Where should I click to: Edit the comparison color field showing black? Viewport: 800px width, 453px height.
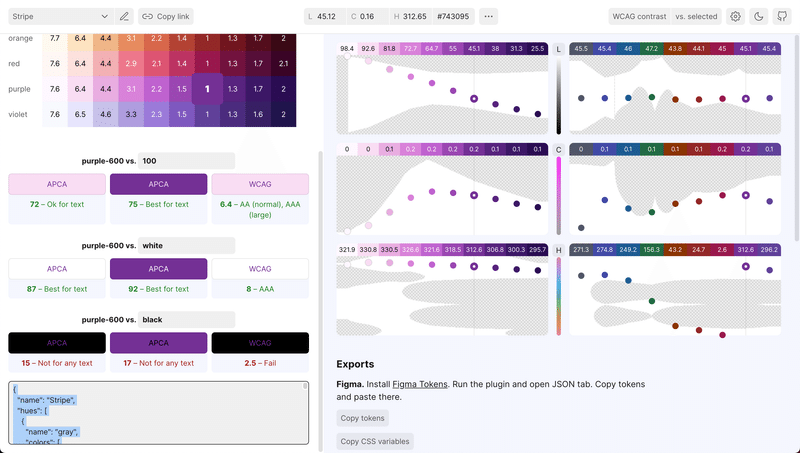(x=186, y=320)
